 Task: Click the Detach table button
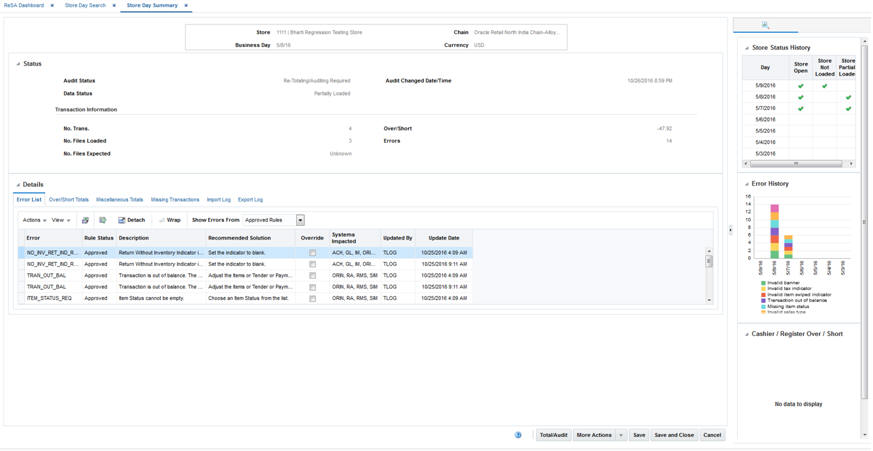coord(132,220)
